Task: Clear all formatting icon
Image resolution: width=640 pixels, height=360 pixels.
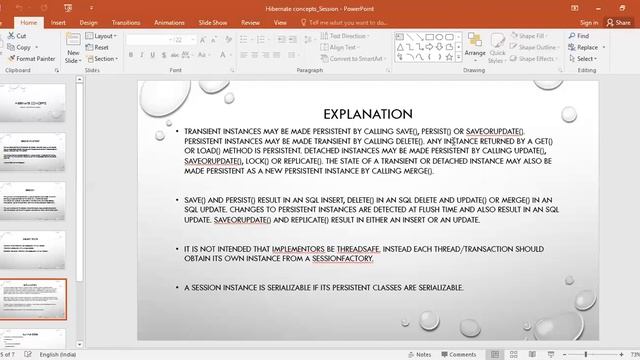Action: [x=228, y=40]
